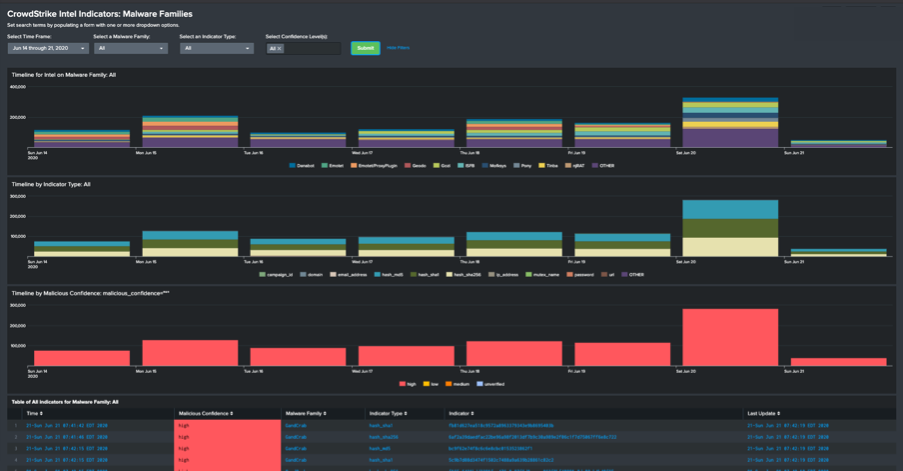Viewport: 903px width, 471px height.
Task: Remove the 'All' confidence level tag
Action: (x=280, y=49)
